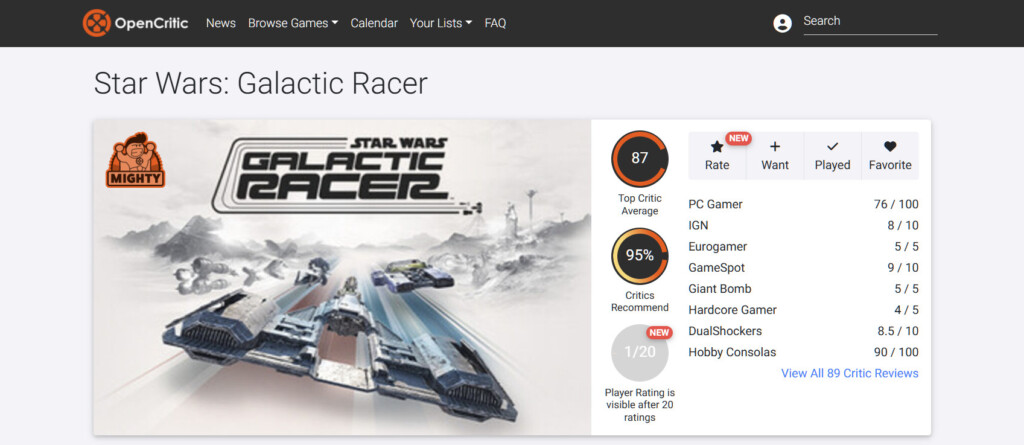This screenshot has width=1024, height=445.
Task: Expand the Your Lists dropdown
Action: (x=441, y=23)
